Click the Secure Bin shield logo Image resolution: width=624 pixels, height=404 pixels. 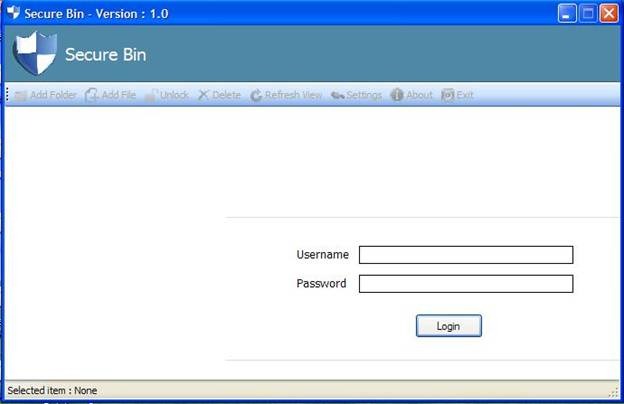(35, 53)
